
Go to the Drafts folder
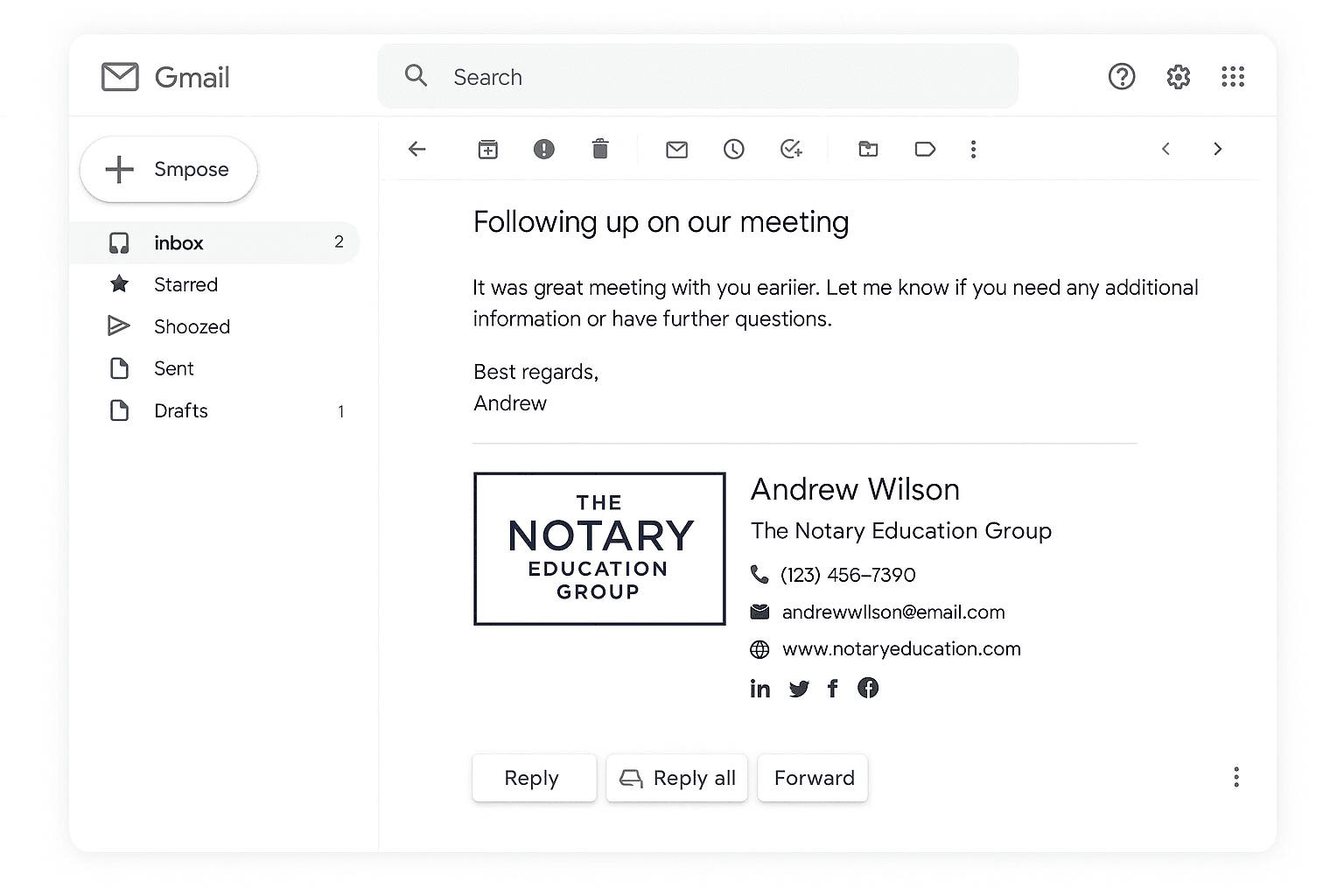point(181,410)
